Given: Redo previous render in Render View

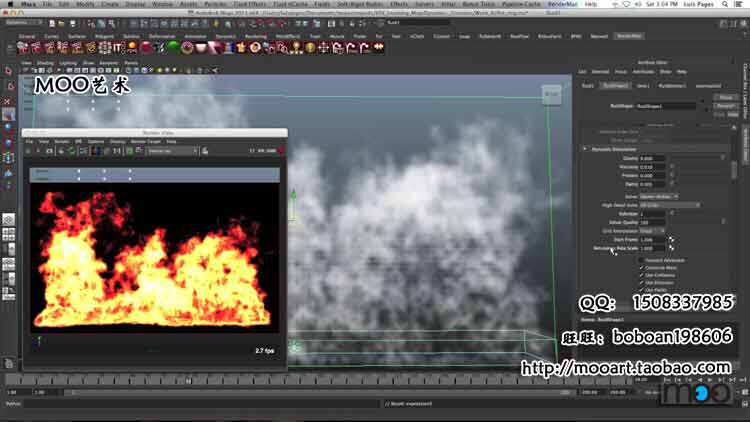Looking at the screenshot, I should [28, 151].
